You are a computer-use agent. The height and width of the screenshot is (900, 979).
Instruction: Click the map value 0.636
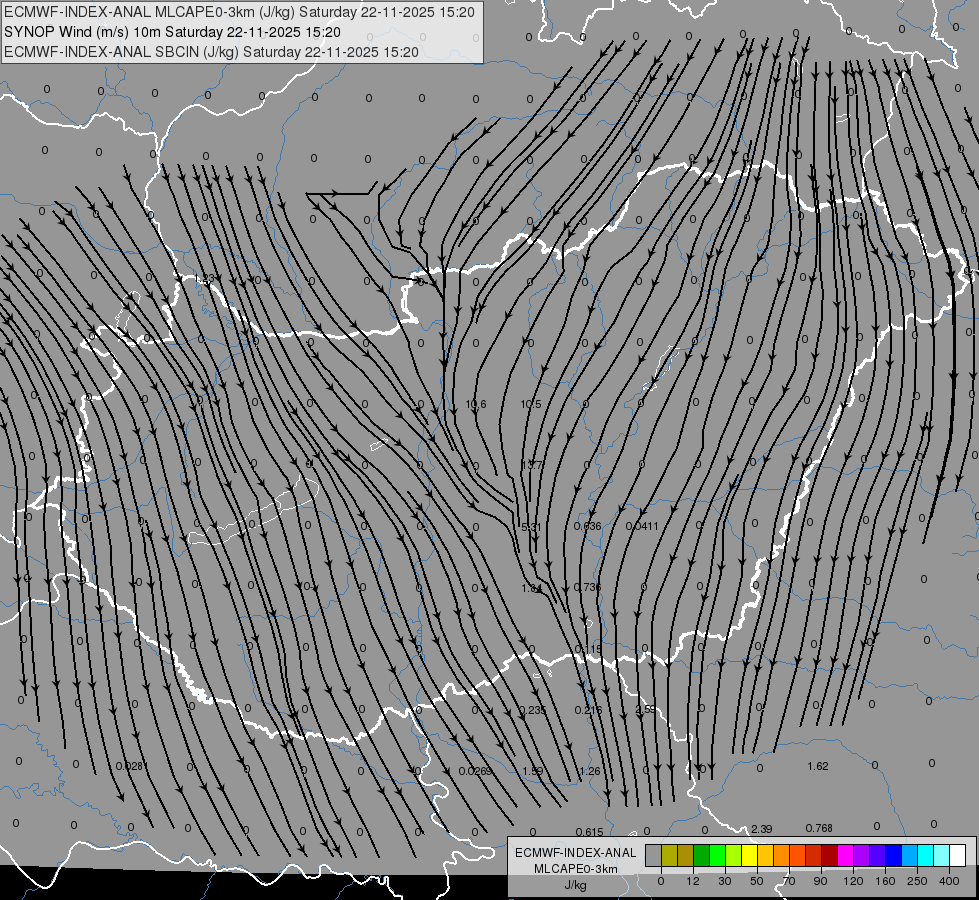point(588,526)
